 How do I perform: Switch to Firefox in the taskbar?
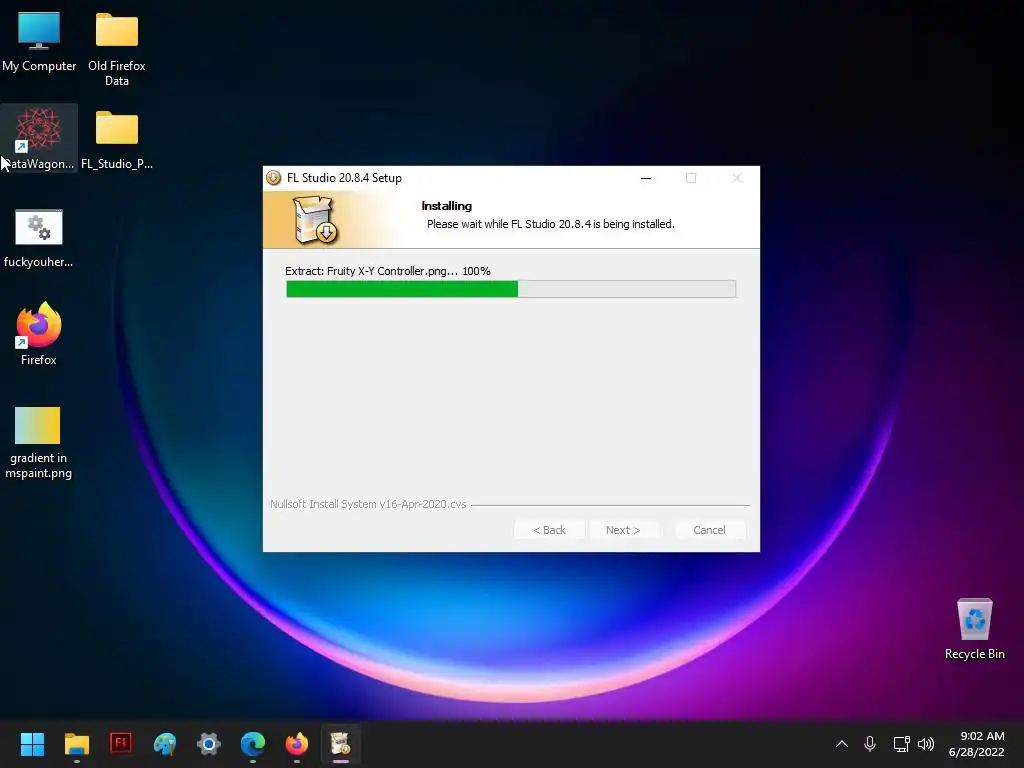(x=297, y=743)
